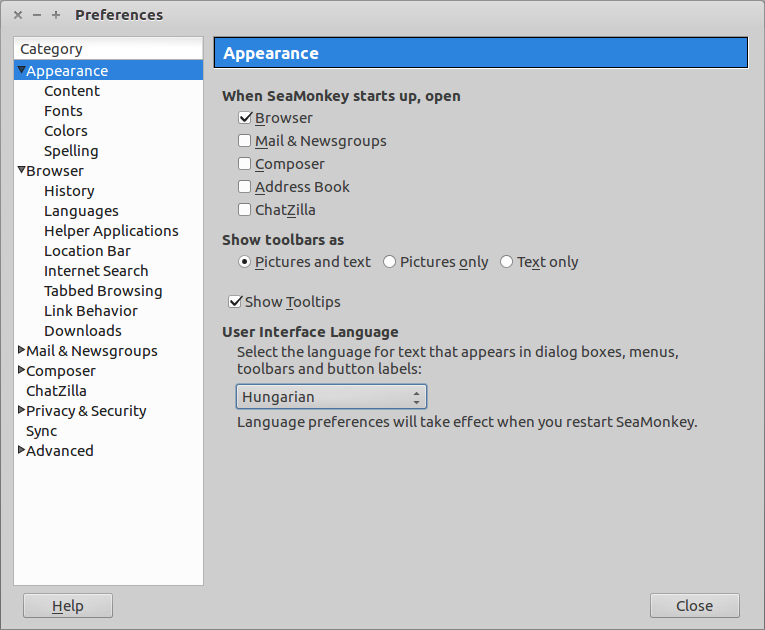This screenshot has height=630, width=765.
Task: Open the Content preferences pane
Action: 72,91
